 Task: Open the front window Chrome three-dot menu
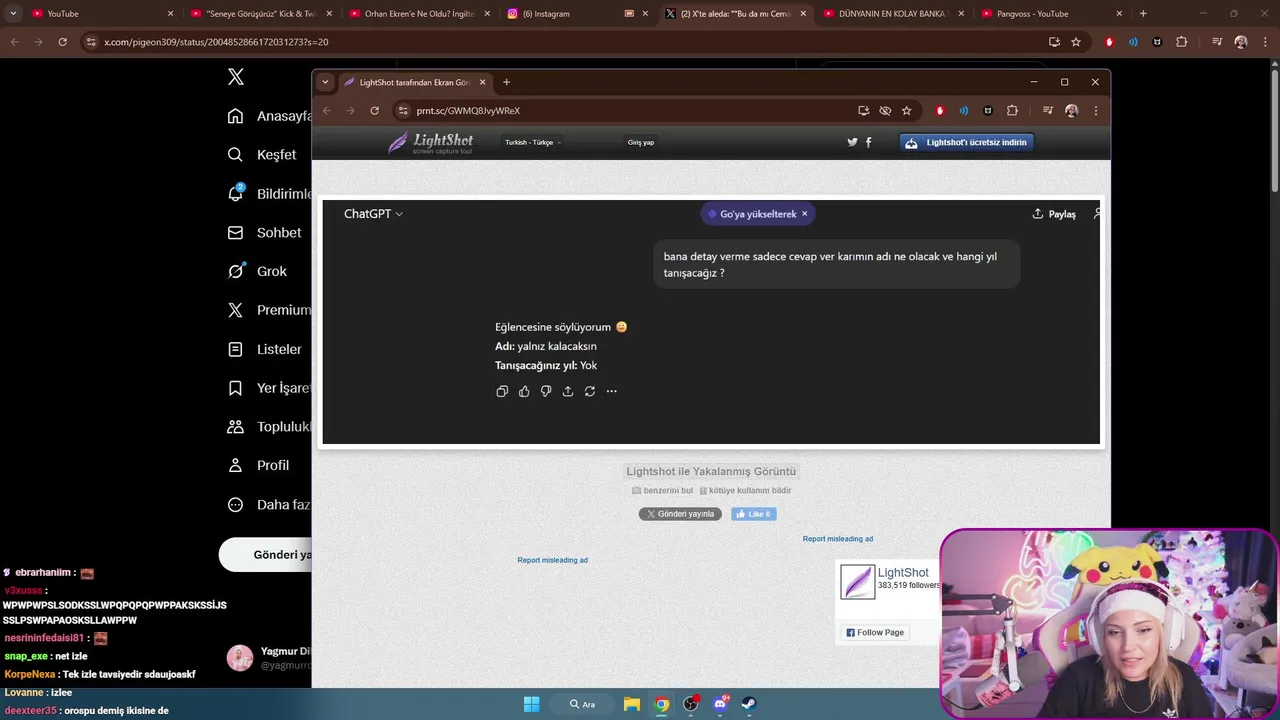[x=1096, y=111]
